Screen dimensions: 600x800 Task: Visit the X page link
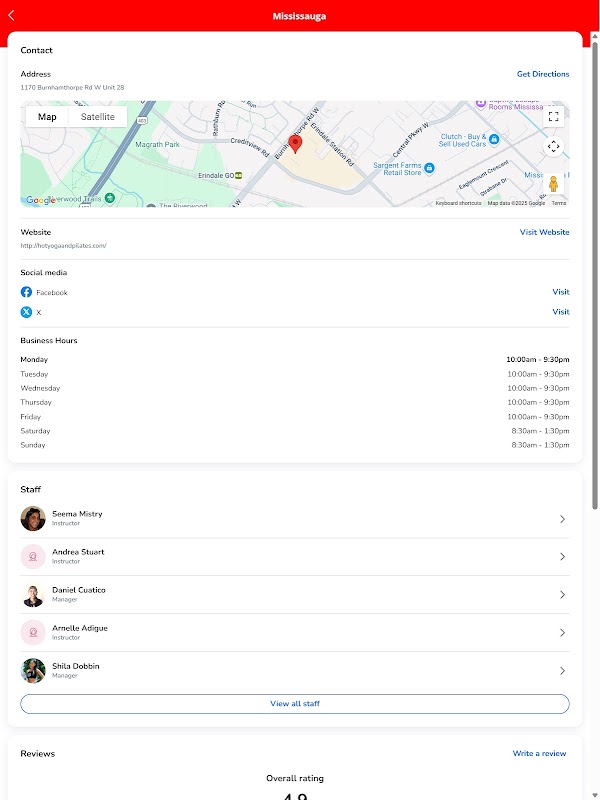pos(561,312)
